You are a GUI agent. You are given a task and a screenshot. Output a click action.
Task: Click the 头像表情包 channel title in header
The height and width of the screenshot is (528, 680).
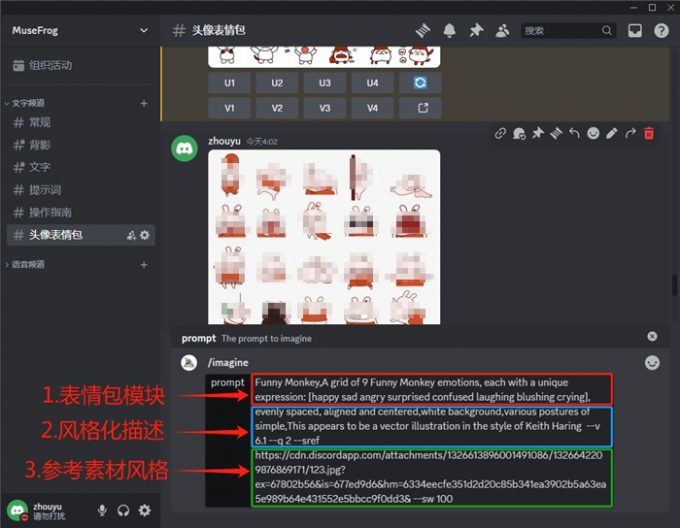pos(219,30)
